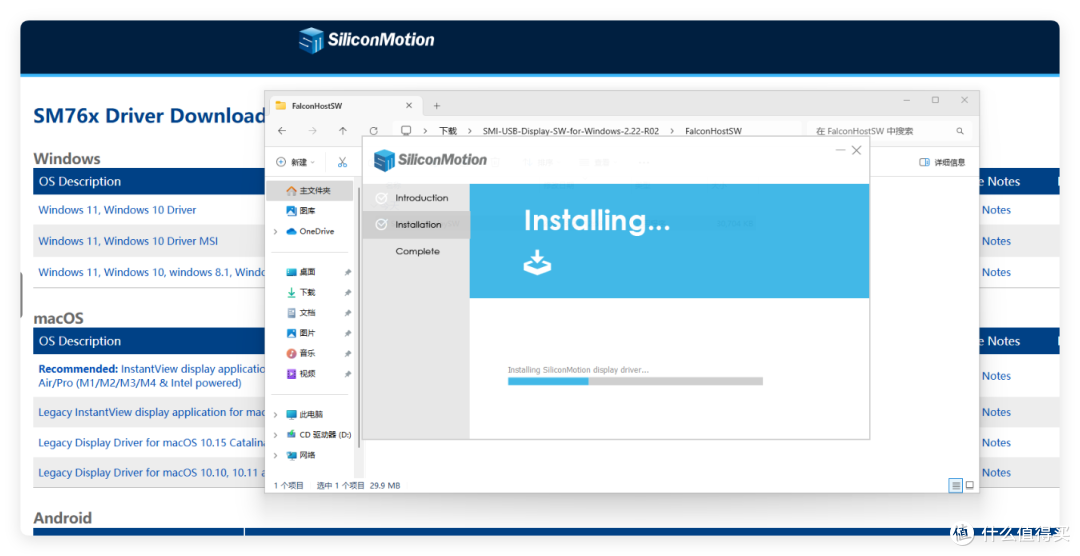Image resolution: width=1080 pixels, height=556 pixels.
Task: Open Windows 11, Windows 10 Driver MSI link
Action: click(128, 241)
